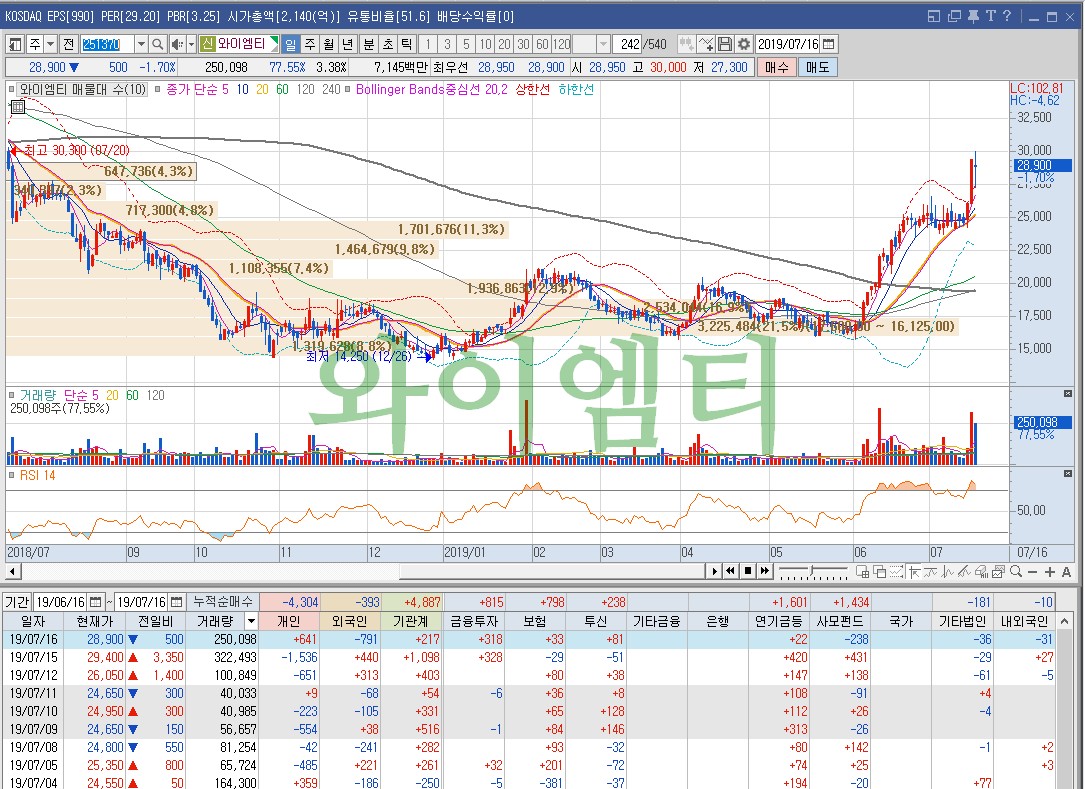The width and height of the screenshot is (1085, 789).
Task: Click the chart image capture icon
Action: (998, 572)
